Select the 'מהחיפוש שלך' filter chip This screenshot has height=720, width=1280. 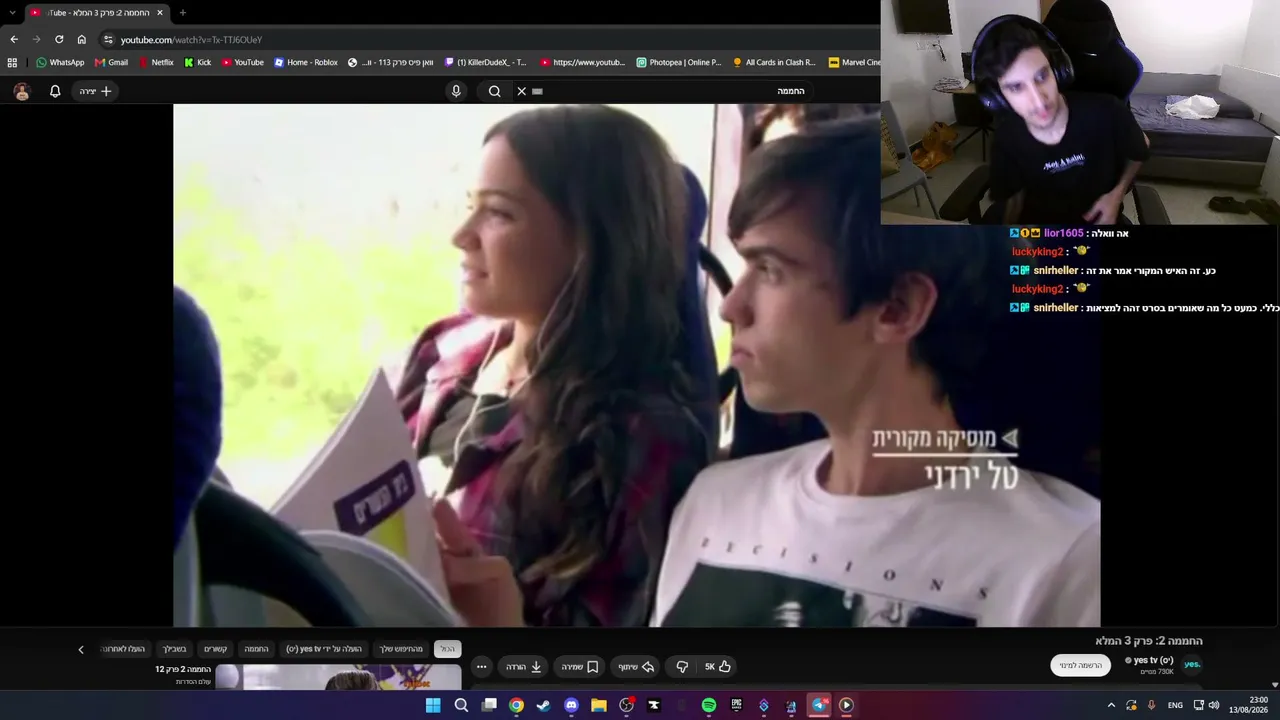tap(401, 649)
